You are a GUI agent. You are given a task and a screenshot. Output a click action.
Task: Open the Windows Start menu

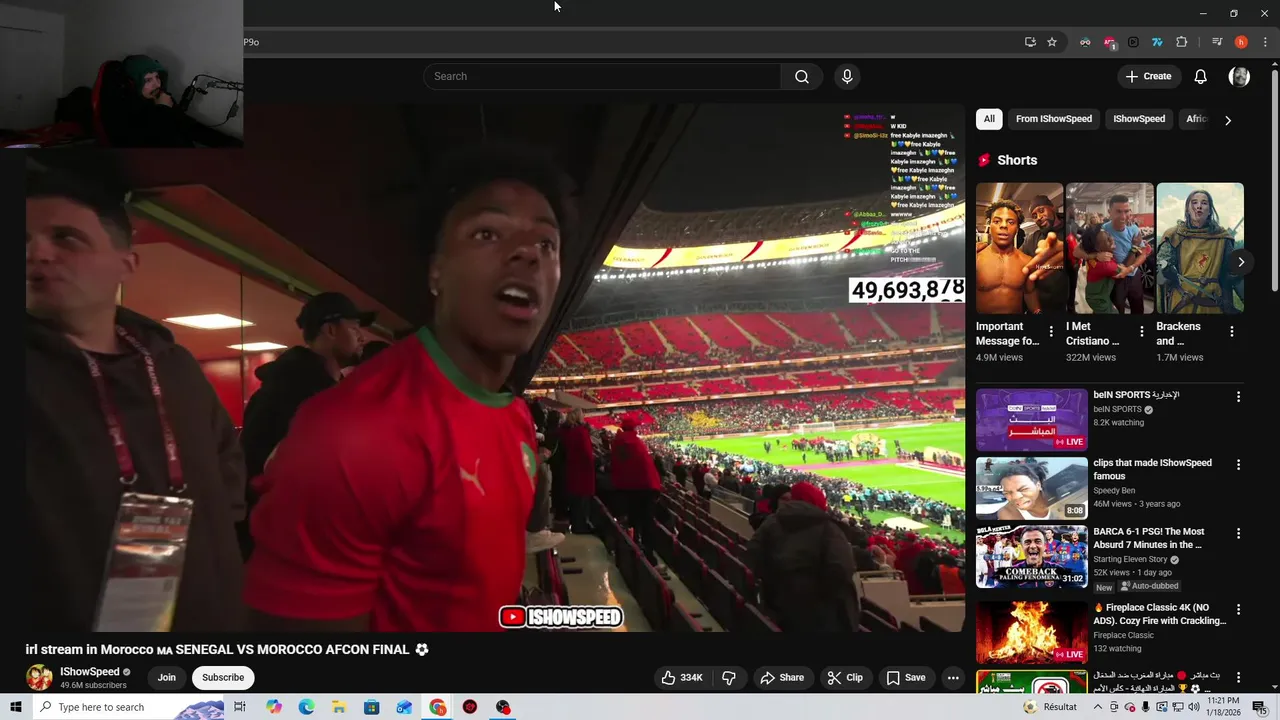point(15,707)
